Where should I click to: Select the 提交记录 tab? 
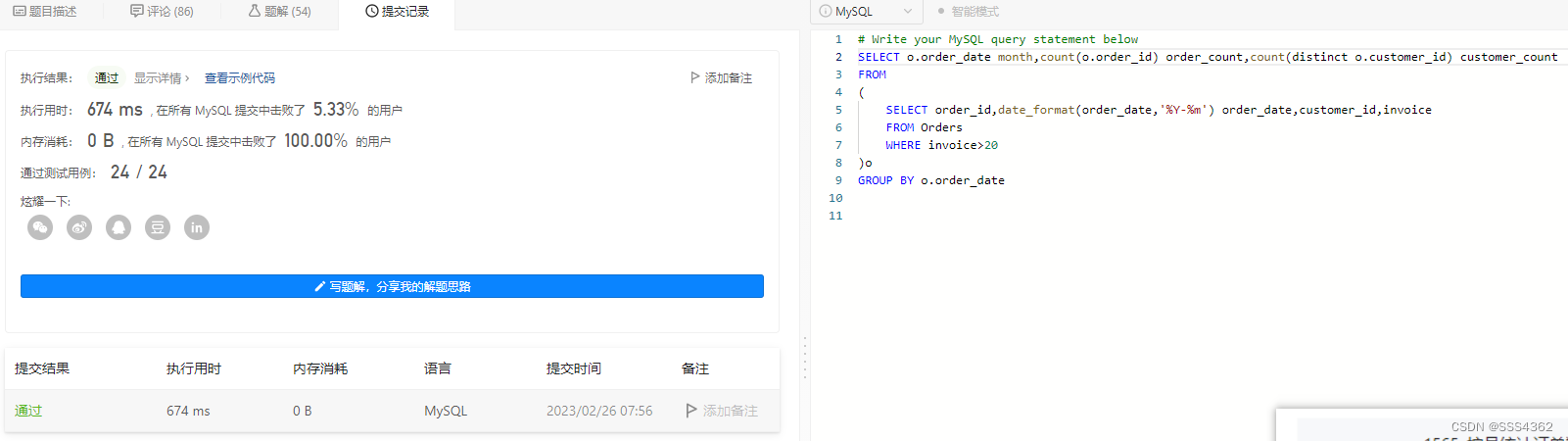coord(397,12)
